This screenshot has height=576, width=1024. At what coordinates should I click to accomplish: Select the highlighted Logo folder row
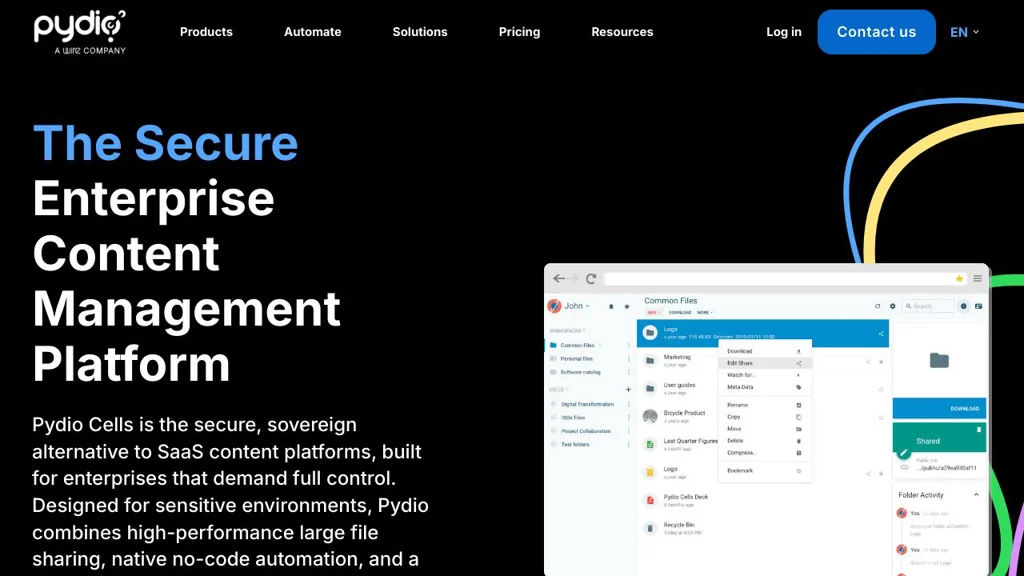[762, 333]
